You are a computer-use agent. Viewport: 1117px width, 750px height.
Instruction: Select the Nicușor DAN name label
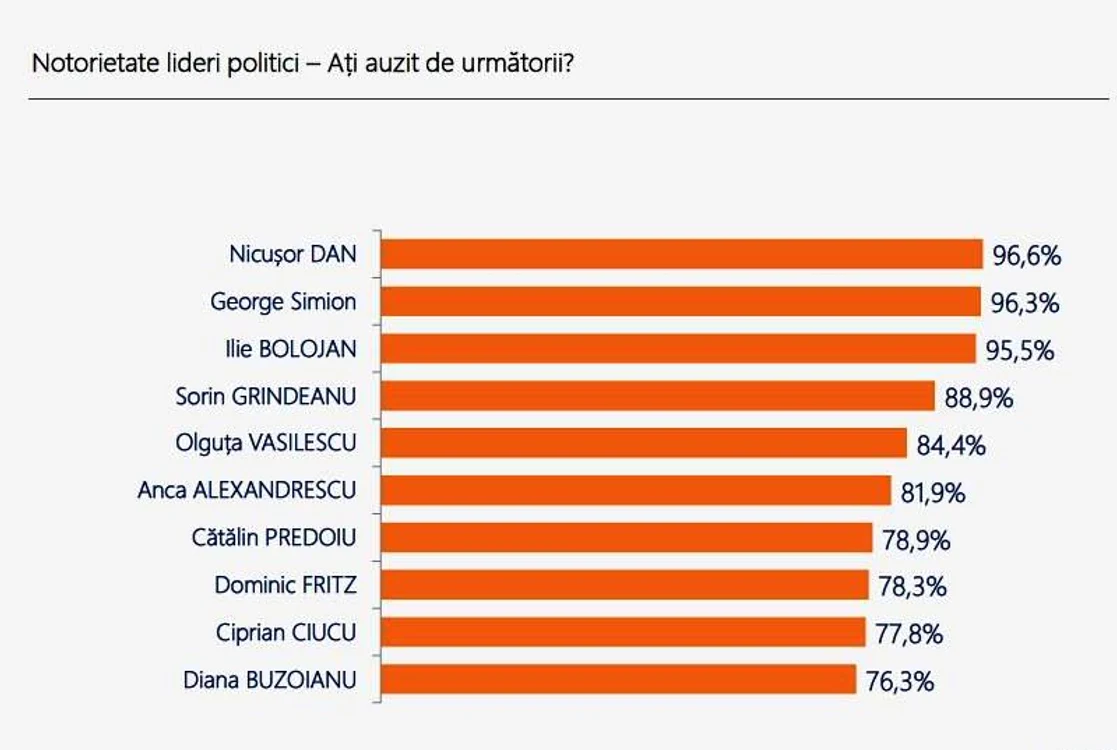[x=293, y=254]
